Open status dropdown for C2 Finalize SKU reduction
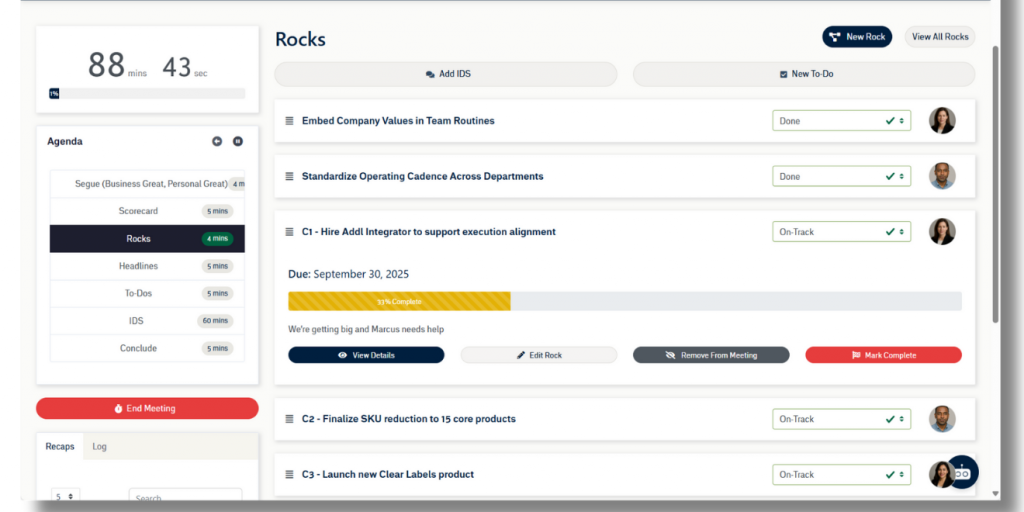 841,419
